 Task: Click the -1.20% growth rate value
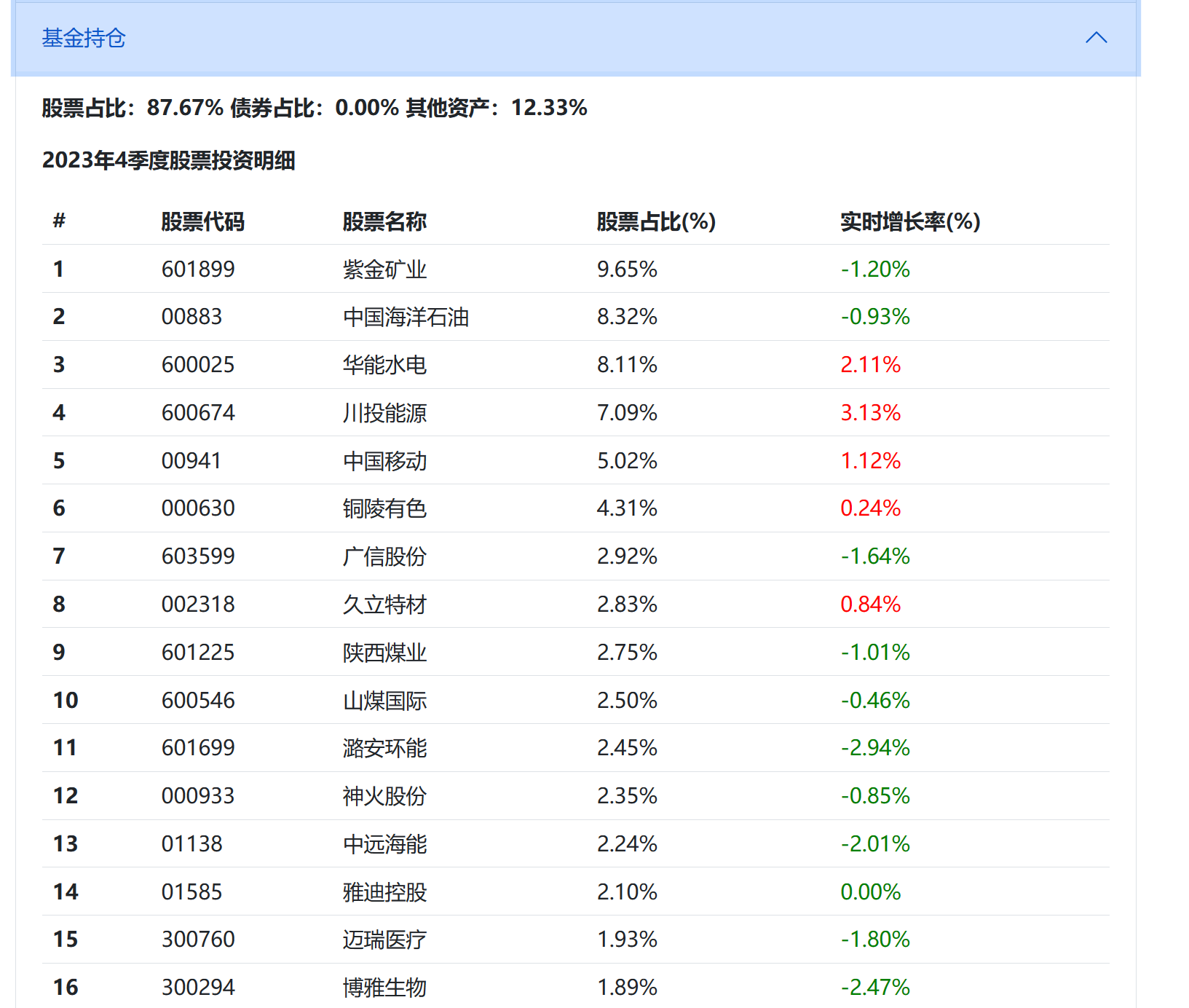875,269
